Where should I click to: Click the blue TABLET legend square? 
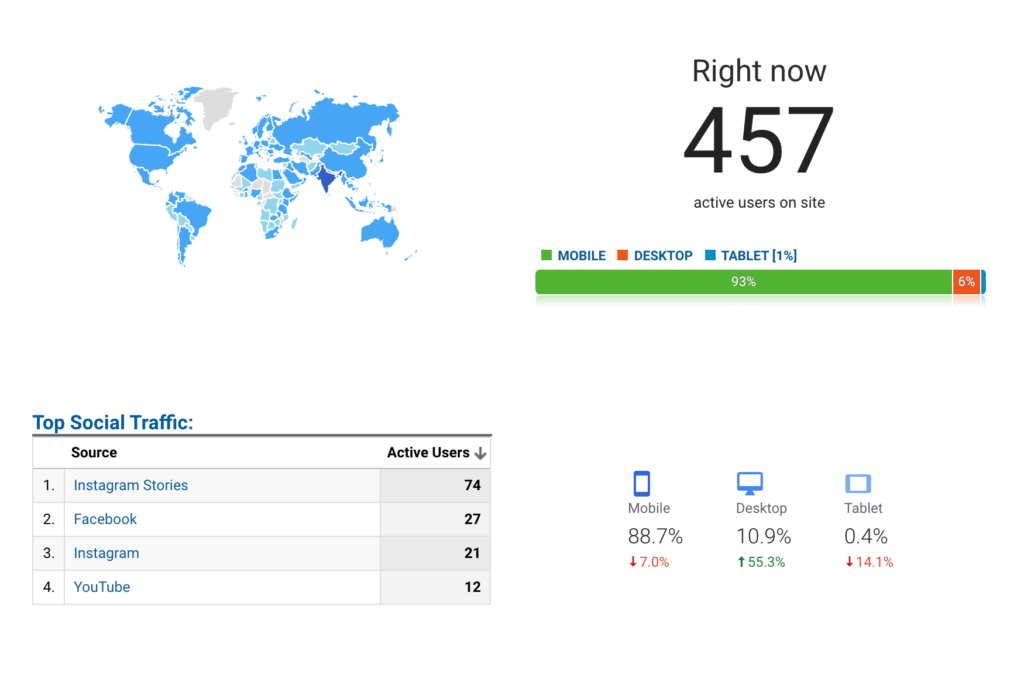point(710,255)
